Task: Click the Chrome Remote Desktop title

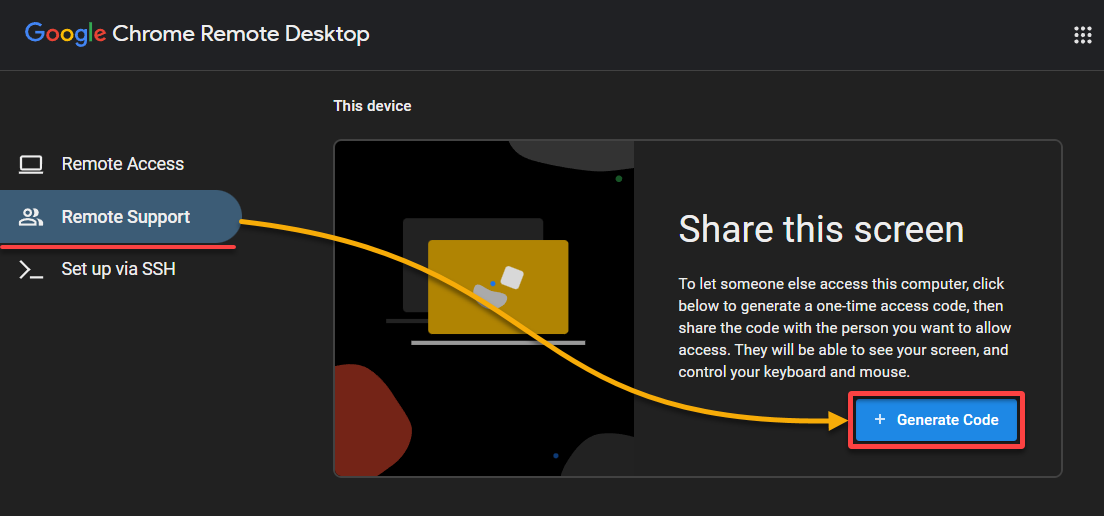Action: click(241, 34)
